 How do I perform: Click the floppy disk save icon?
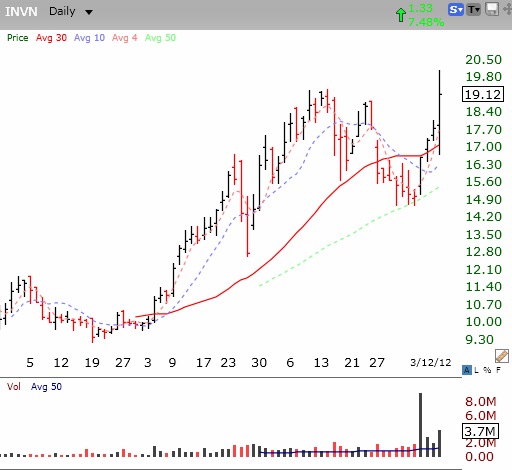pyautogui.click(x=492, y=9)
